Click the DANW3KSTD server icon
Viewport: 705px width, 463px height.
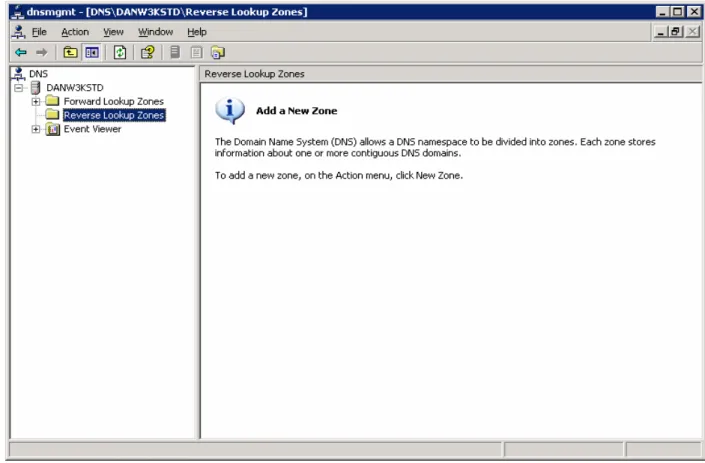tap(35, 88)
